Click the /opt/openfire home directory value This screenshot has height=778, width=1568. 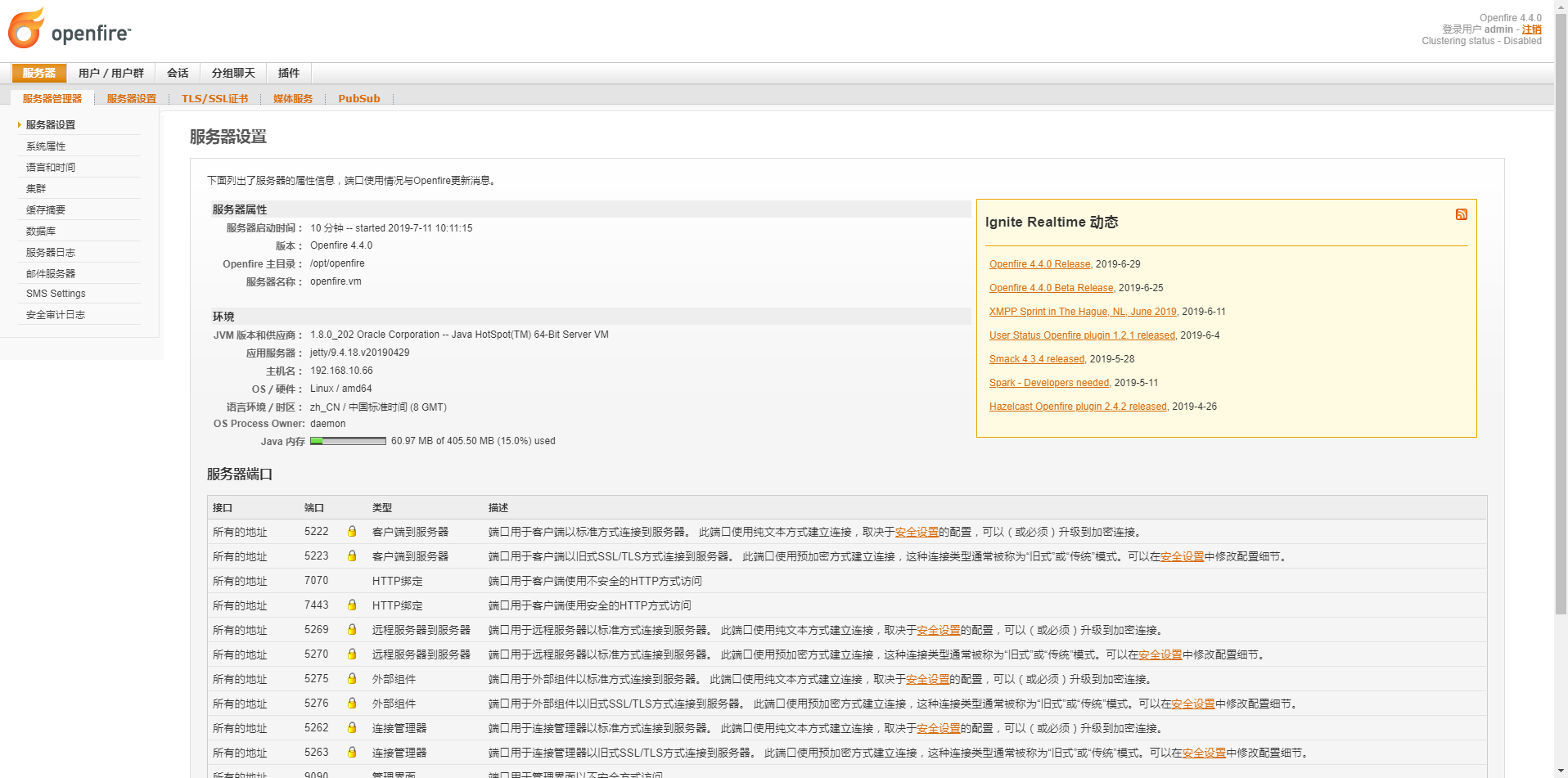337,263
